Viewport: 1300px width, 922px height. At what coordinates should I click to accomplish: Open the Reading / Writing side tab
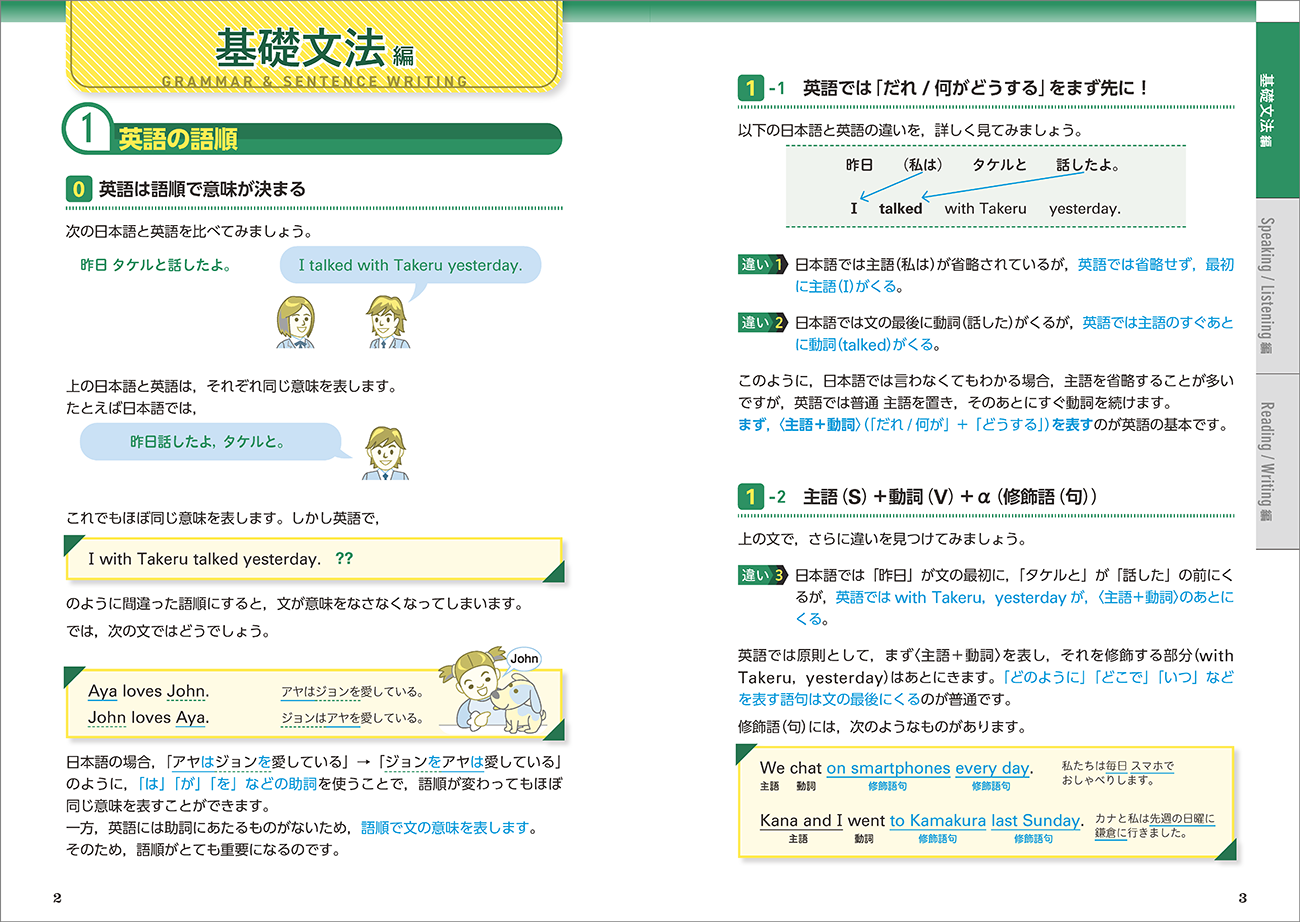(1277, 461)
